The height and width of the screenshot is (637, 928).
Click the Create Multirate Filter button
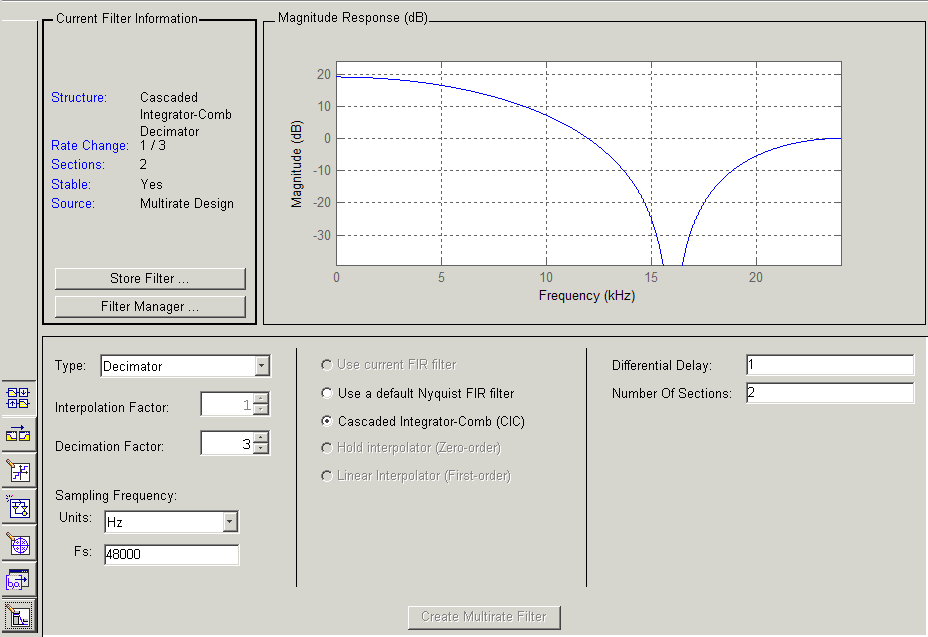[484, 617]
